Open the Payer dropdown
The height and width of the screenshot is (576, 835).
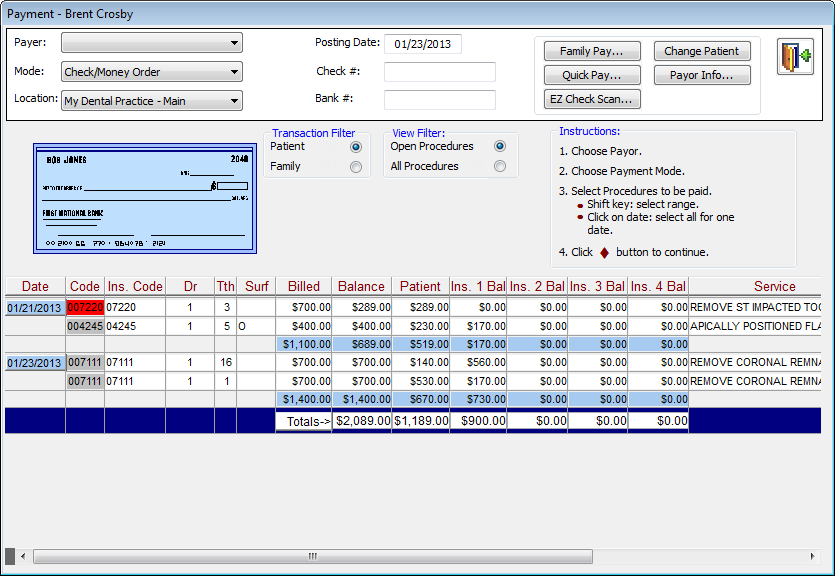click(234, 43)
